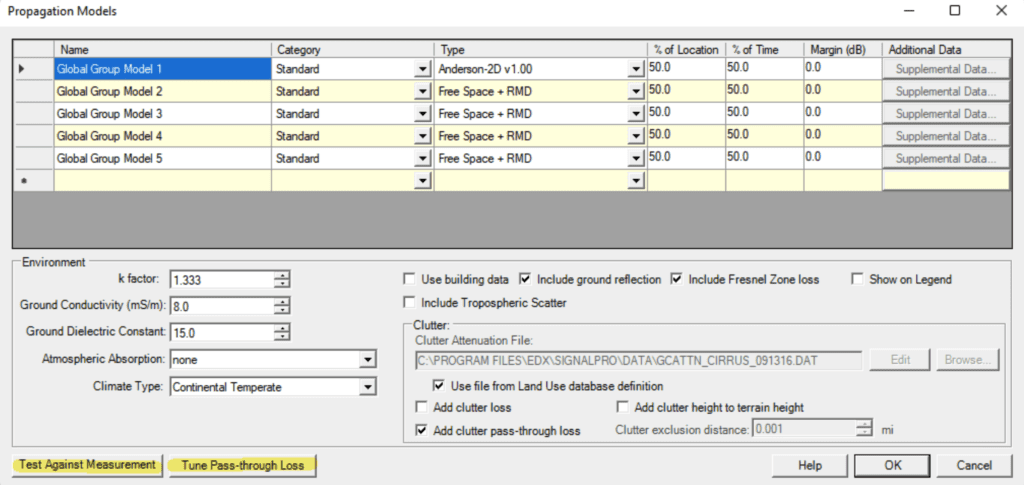This screenshot has height=485, width=1024.
Task: Increase Ground Dielectric Constant spinner
Action: (x=284, y=328)
